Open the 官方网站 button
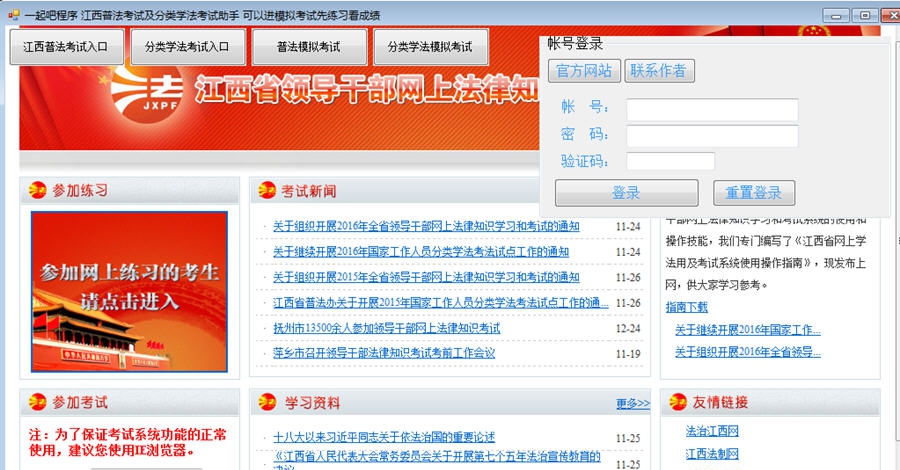This screenshot has width=900, height=470. click(x=584, y=71)
